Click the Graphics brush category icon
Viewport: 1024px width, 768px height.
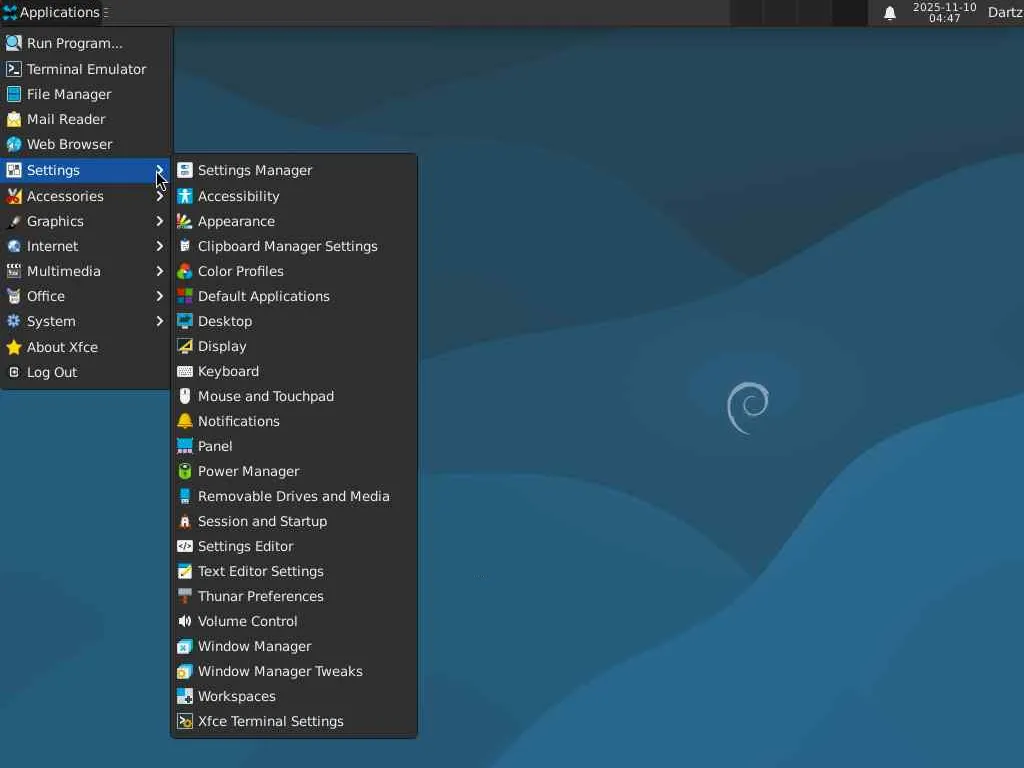[14, 221]
